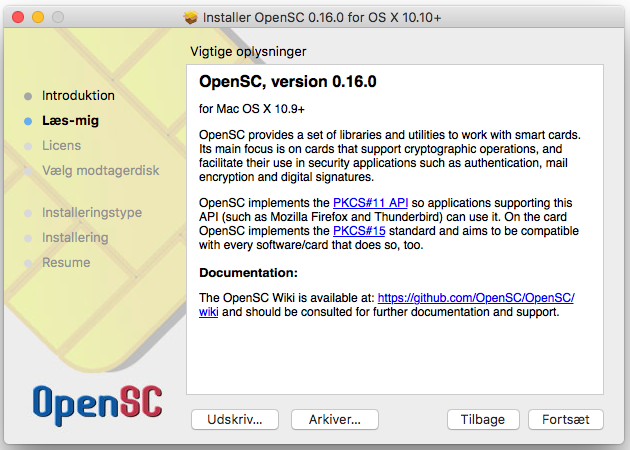630x450 pixels.
Task: Open the PKCS#15 link
Action: point(359,231)
